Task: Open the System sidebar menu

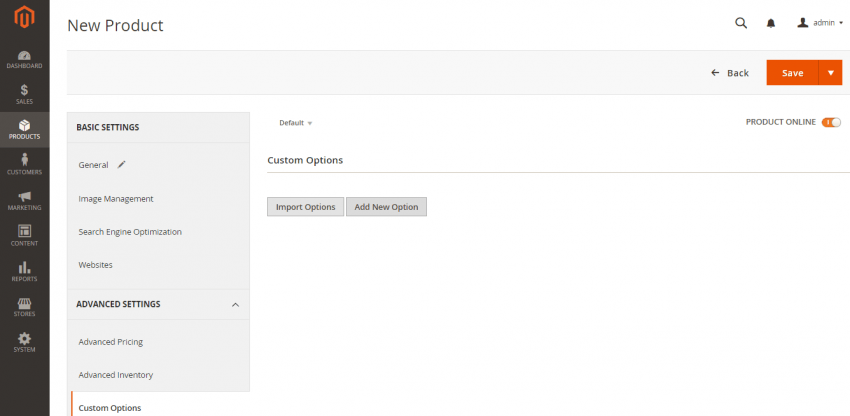Action: [24, 342]
